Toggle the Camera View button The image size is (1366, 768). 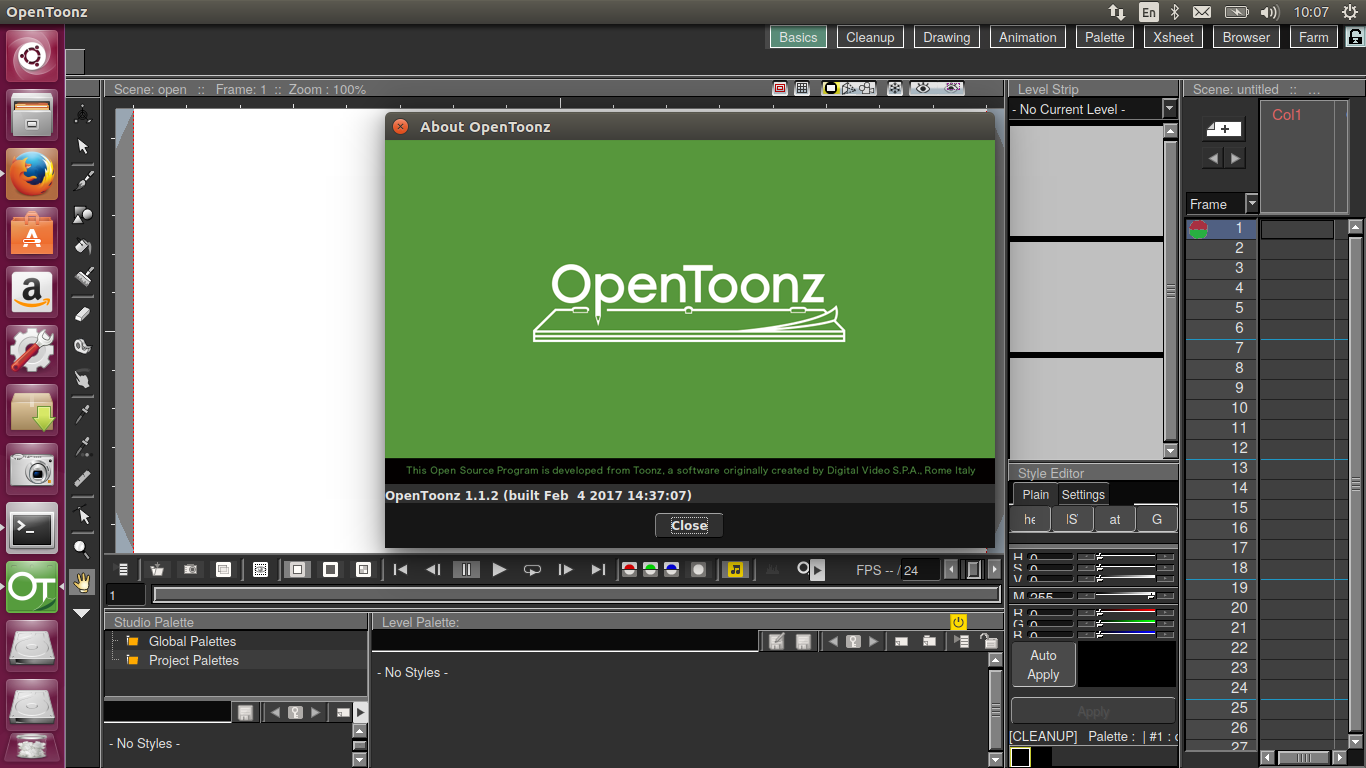click(x=867, y=88)
